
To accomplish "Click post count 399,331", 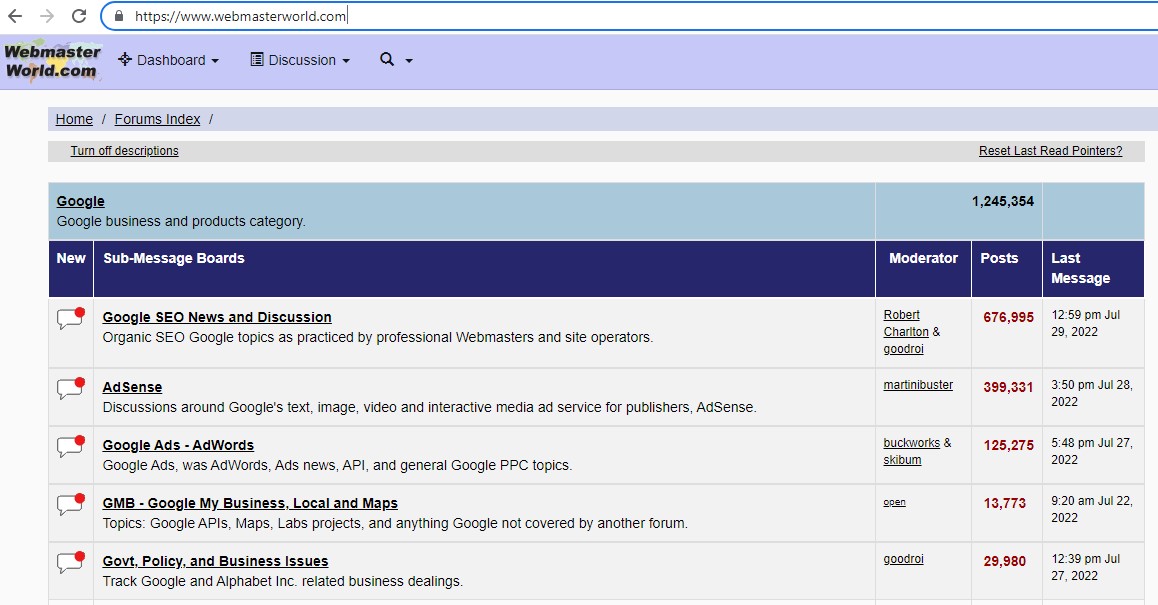I will 1008,387.
